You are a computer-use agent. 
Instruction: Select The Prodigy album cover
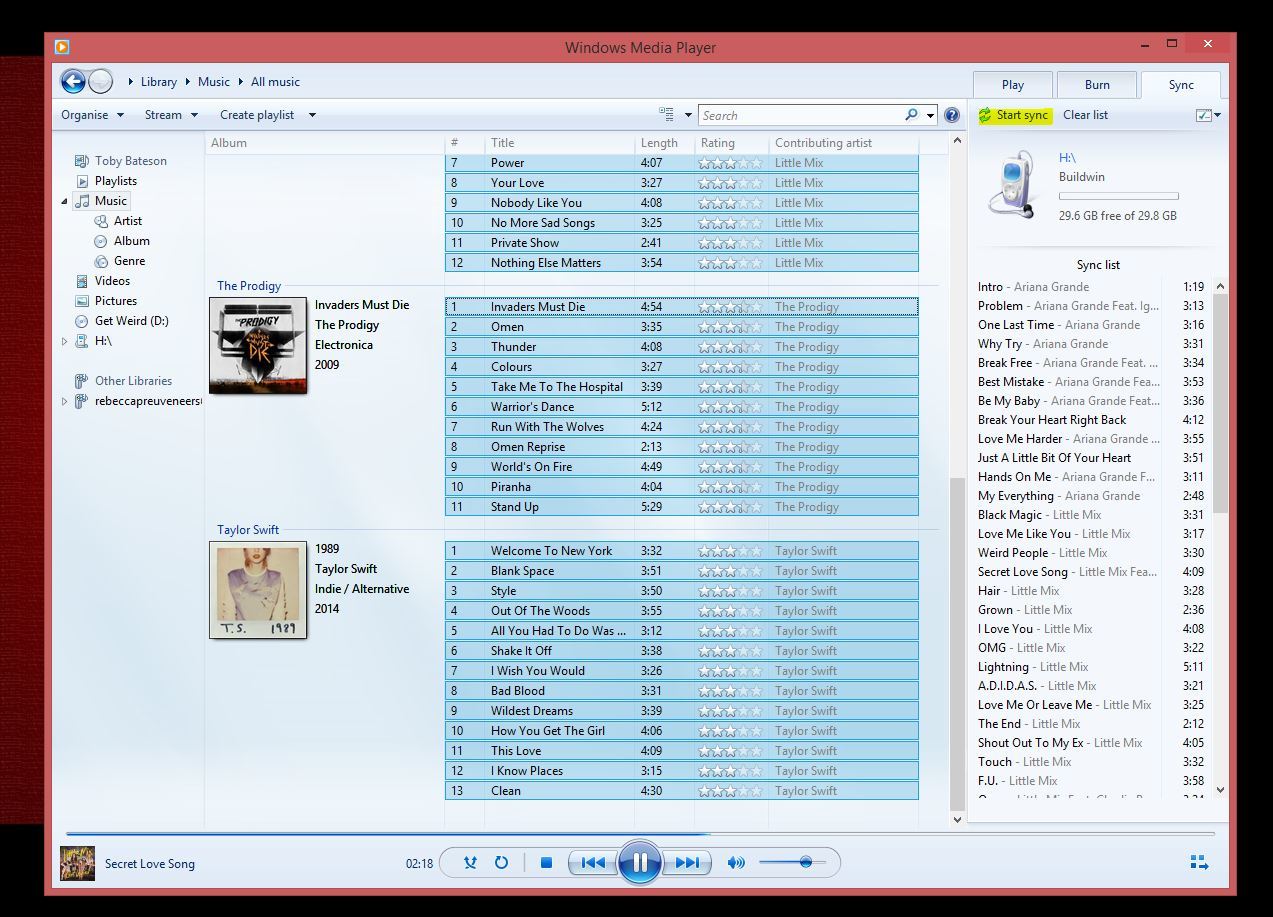[x=258, y=345]
